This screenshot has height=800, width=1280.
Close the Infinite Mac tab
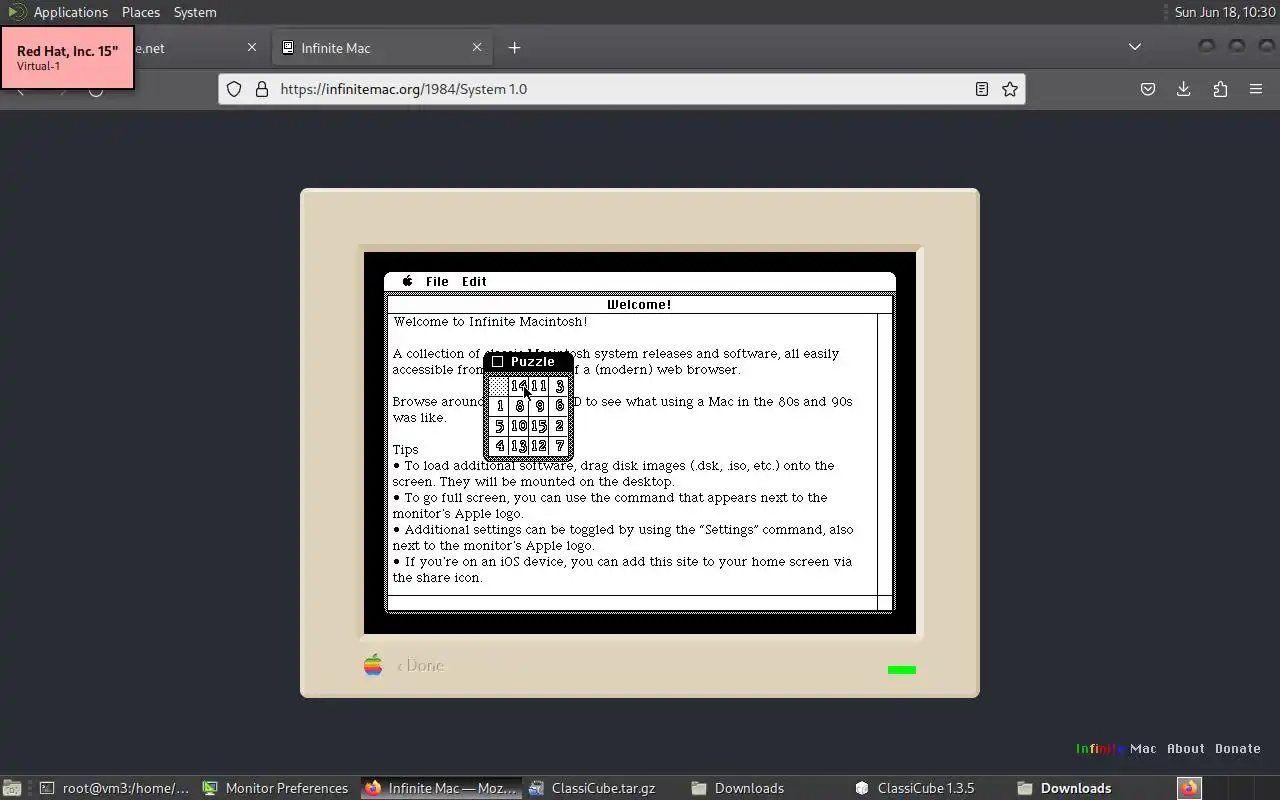pos(477,47)
